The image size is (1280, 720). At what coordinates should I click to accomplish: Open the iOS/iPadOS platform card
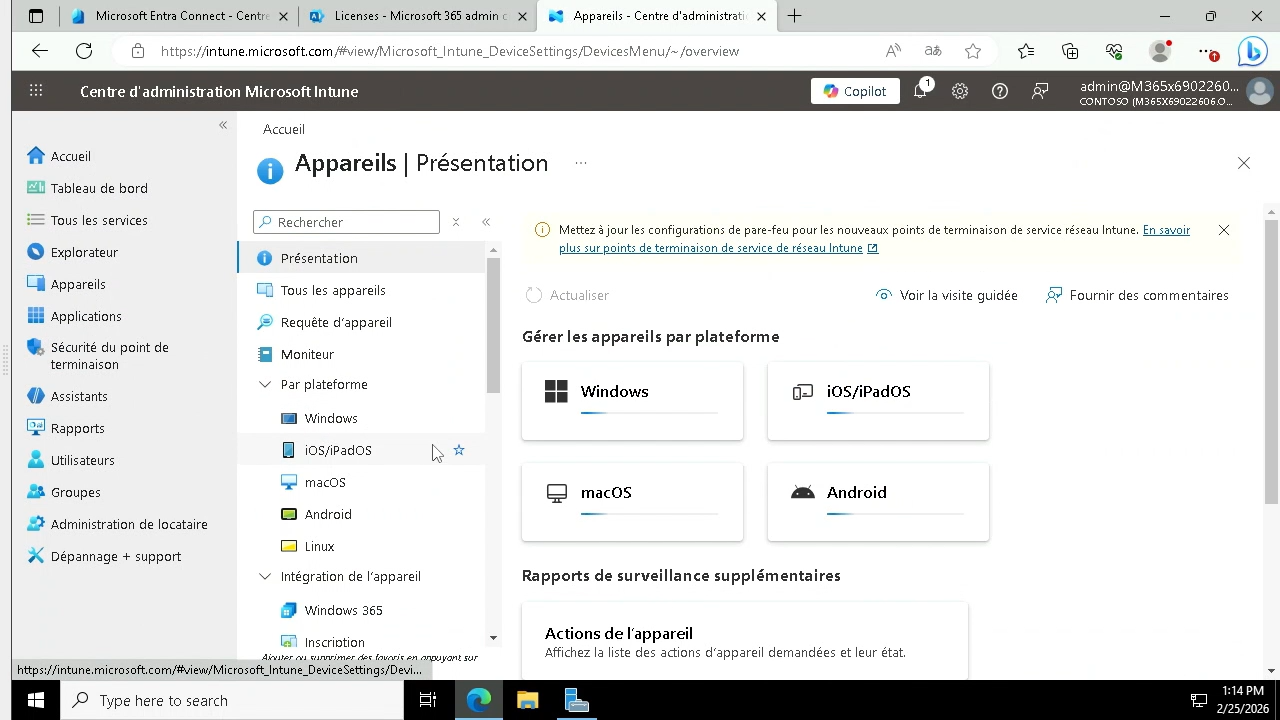click(878, 401)
